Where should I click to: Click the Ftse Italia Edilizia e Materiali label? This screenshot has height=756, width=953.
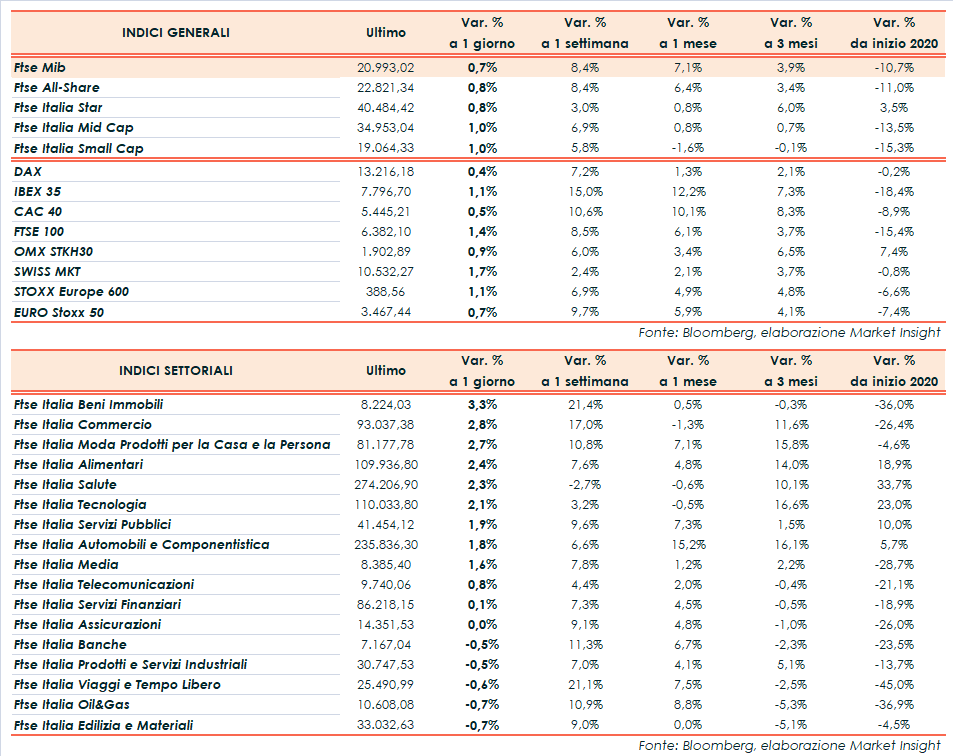coord(103,725)
